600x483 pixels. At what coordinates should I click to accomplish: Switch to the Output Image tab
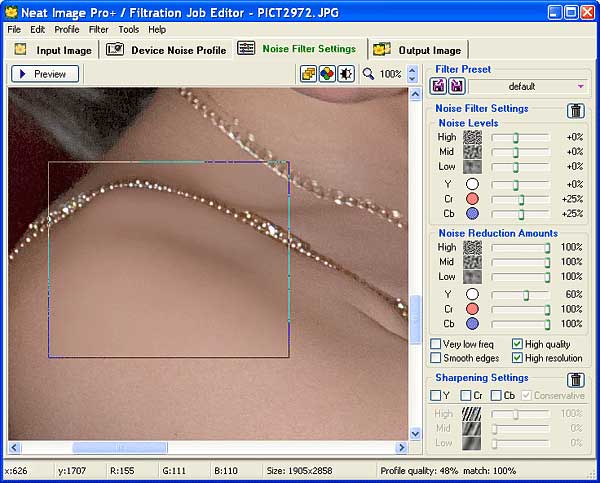tap(418, 50)
